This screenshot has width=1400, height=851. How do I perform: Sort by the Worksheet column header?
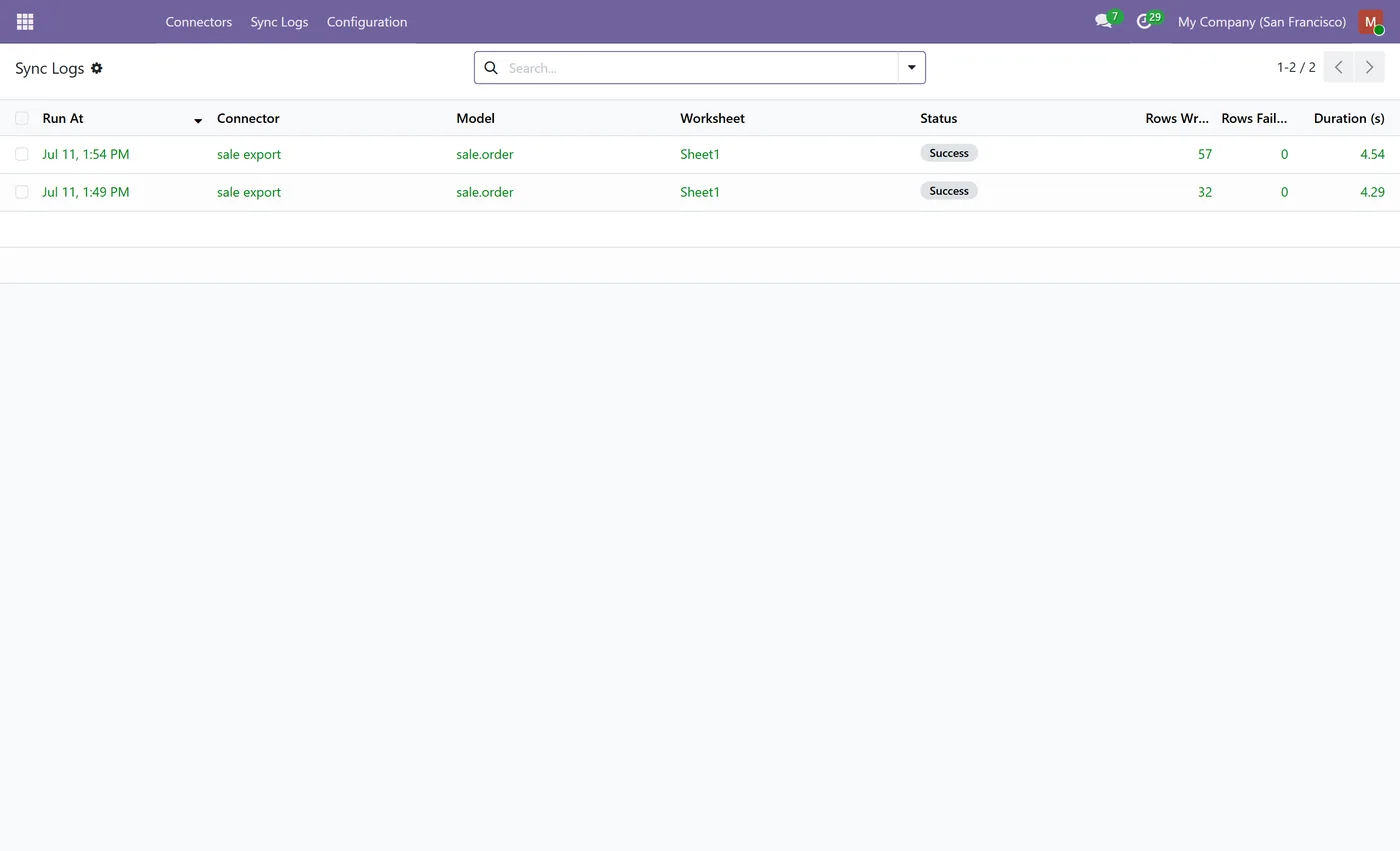coord(712,118)
